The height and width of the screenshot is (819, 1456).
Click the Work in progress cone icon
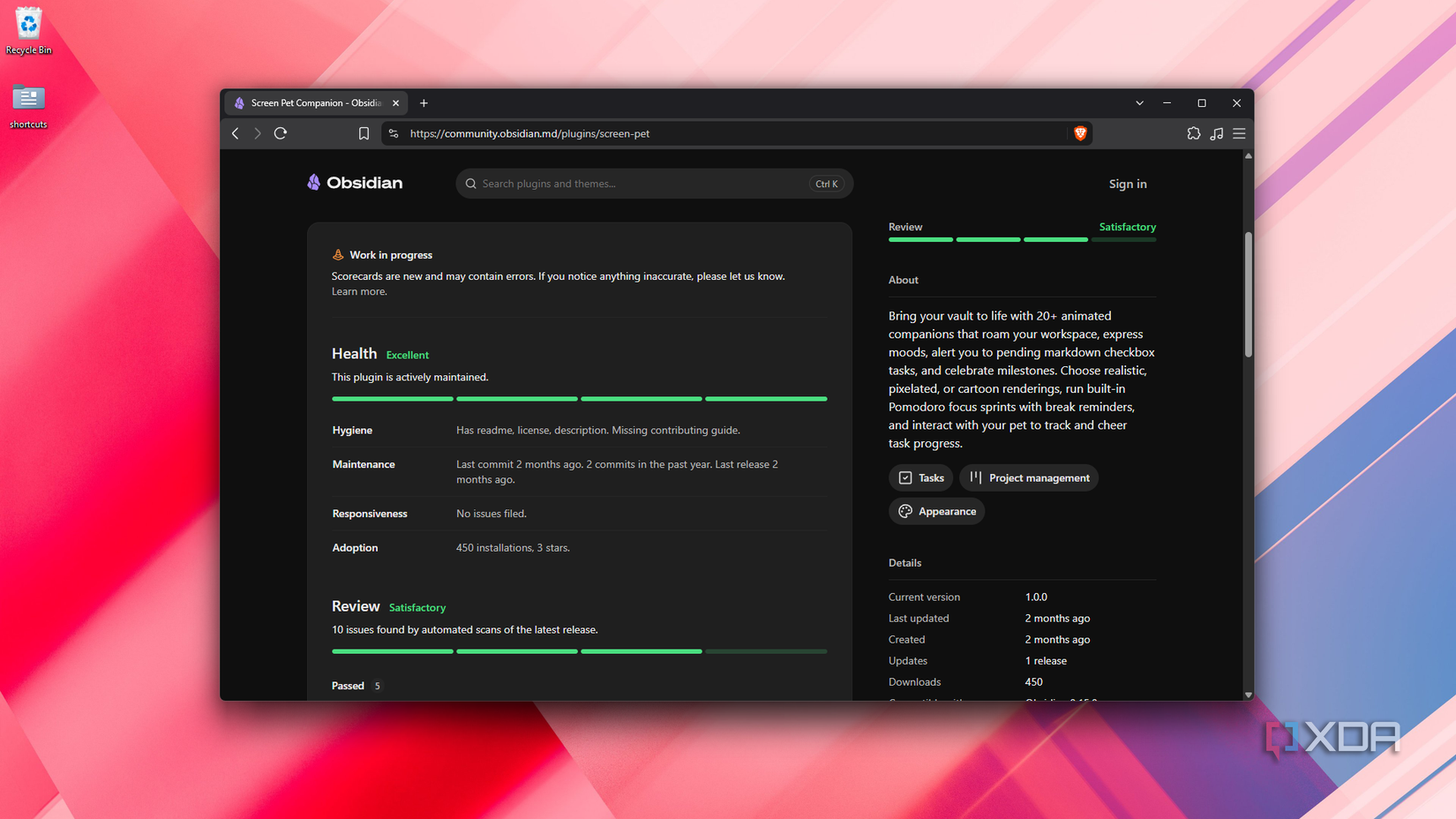(338, 254)
